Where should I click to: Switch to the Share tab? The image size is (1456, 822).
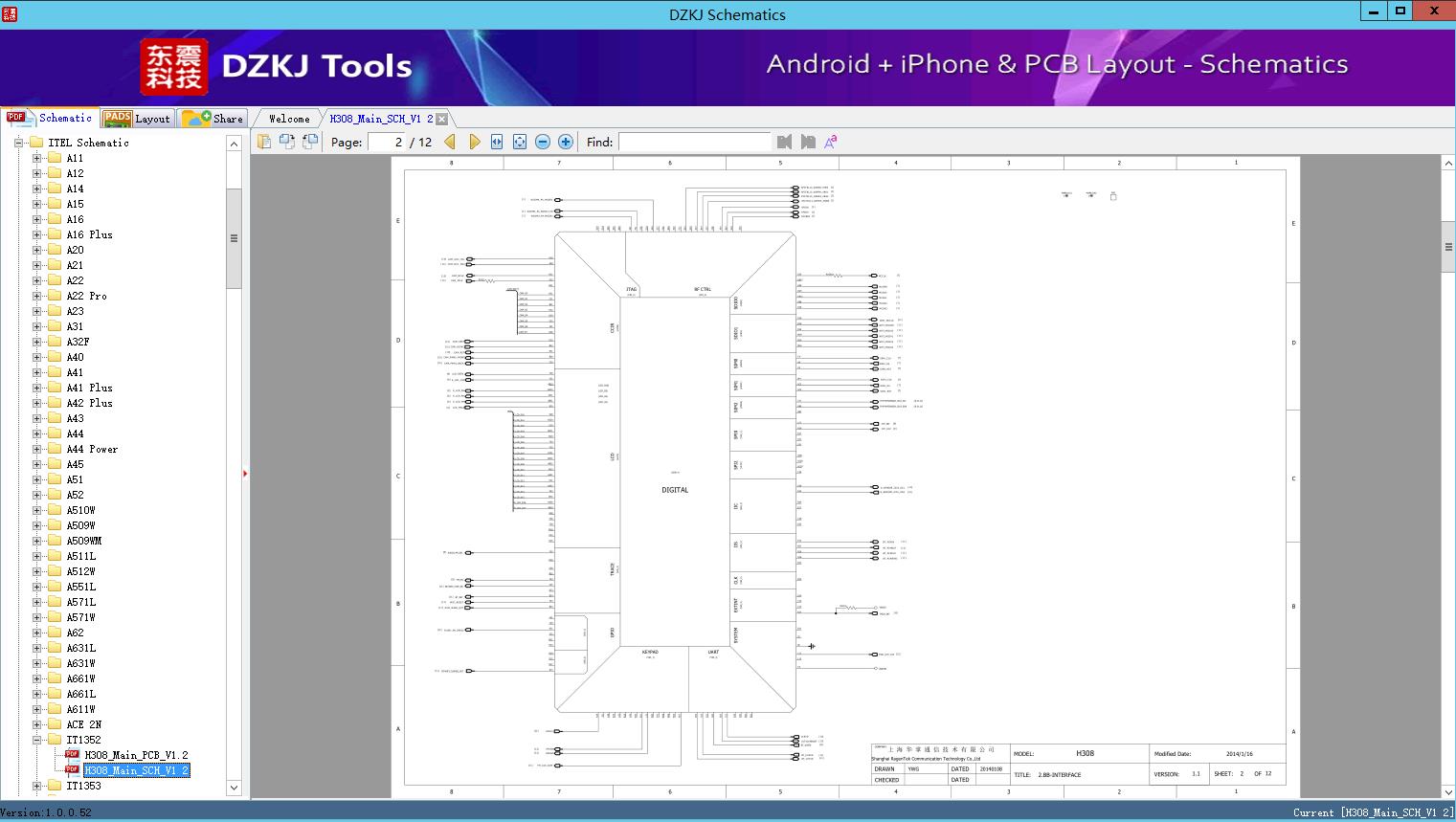coord(213,119)
